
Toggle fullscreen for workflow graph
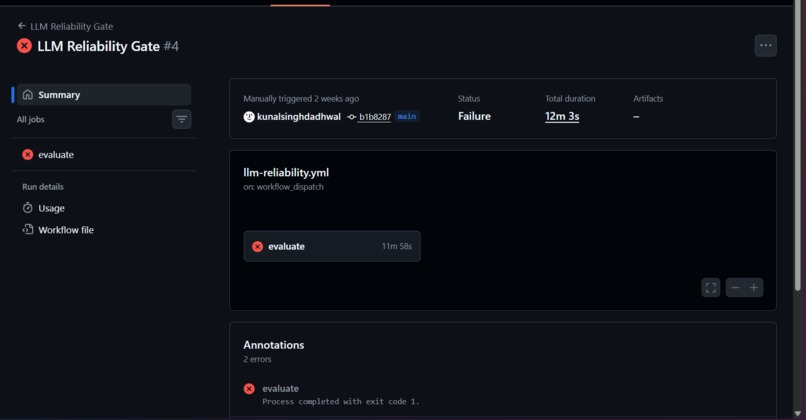710,287
